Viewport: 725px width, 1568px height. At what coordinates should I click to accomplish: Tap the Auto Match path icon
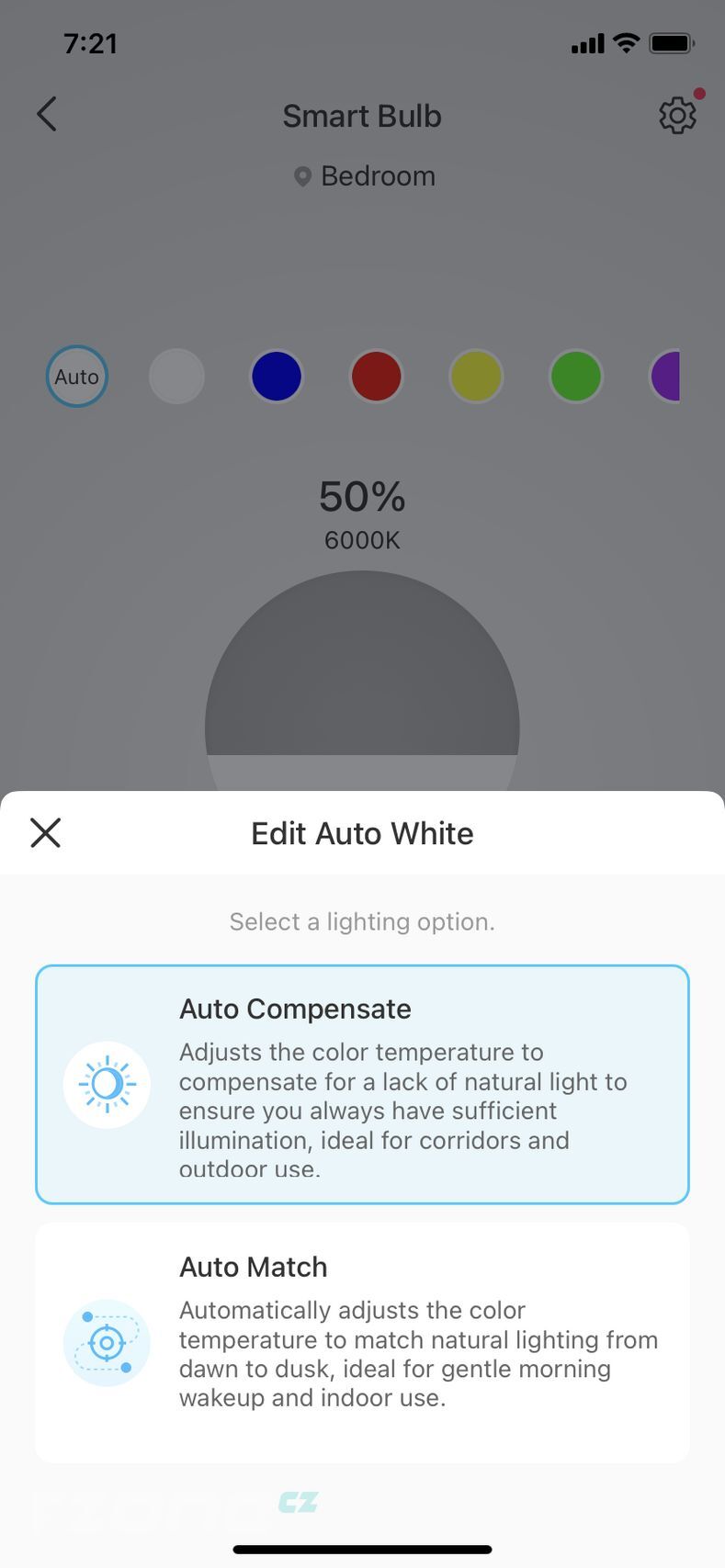click(x=107, y=1343)
